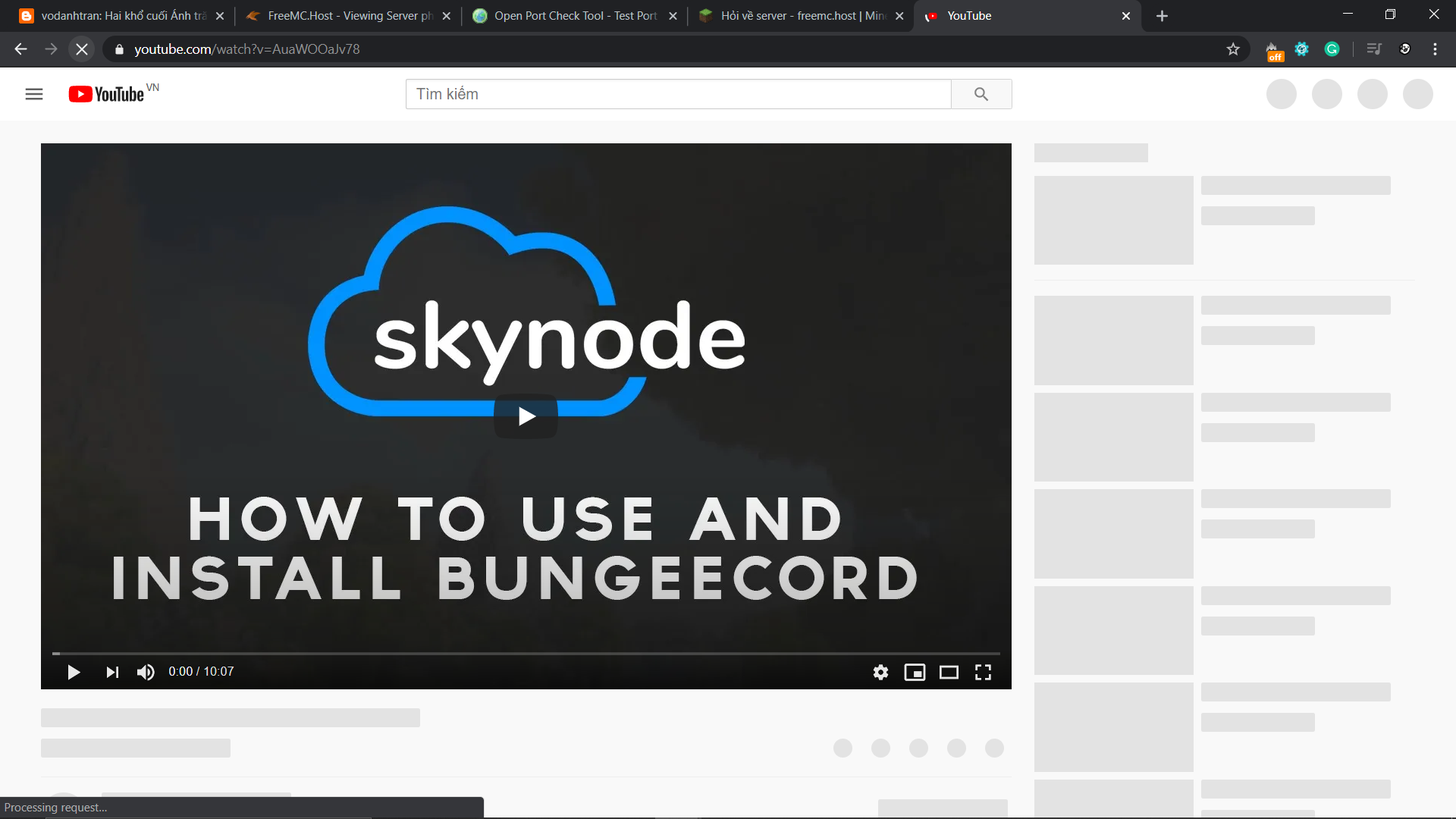The height and width of the screenshot is (819, 1456).
Task: Open Chrome three-dot menu
Action: point(1435,49)
